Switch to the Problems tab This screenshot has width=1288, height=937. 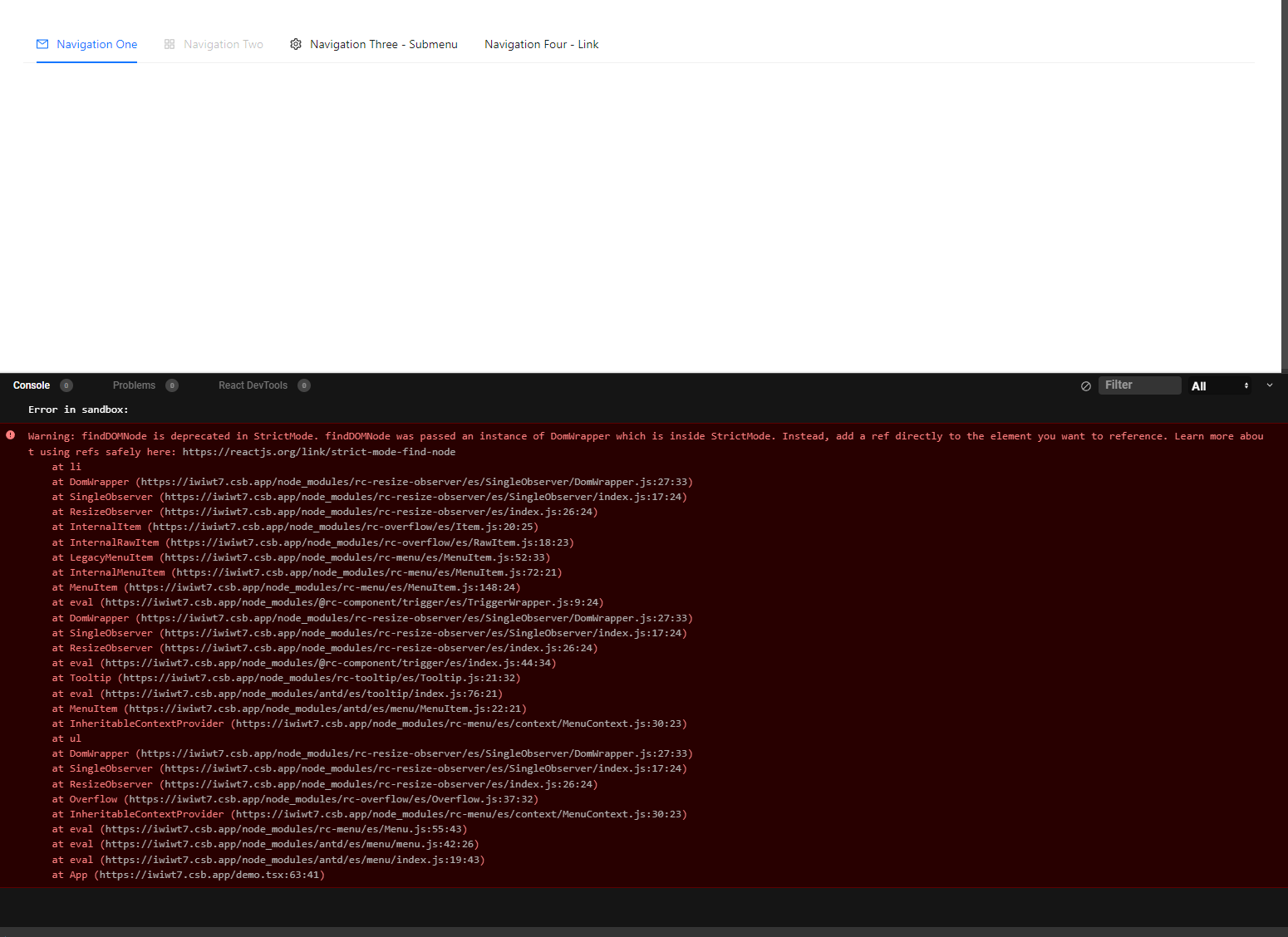pyautogui.click(x=134, y=385)
